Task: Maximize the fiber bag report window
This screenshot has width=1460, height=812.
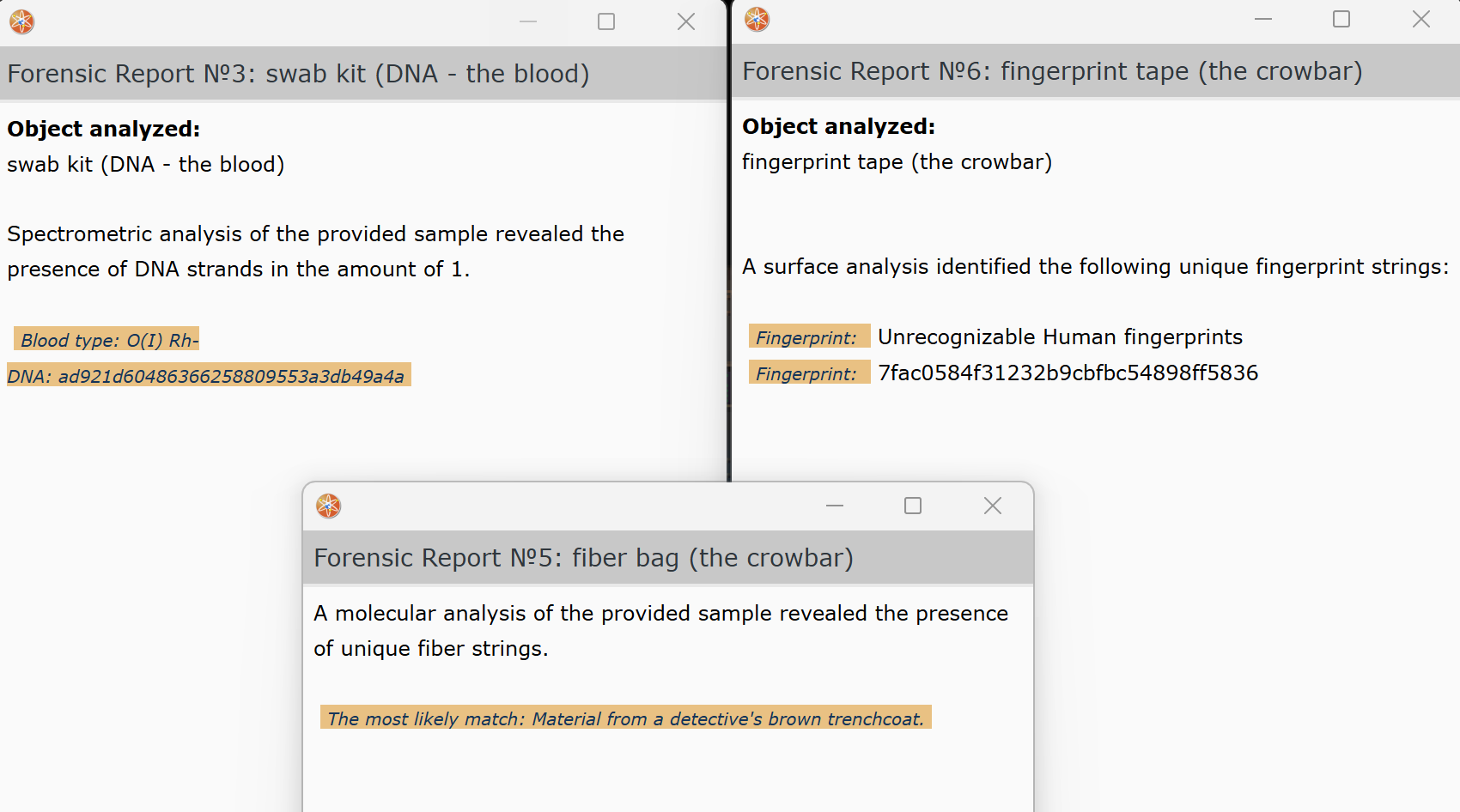Action: pos(913,506)
